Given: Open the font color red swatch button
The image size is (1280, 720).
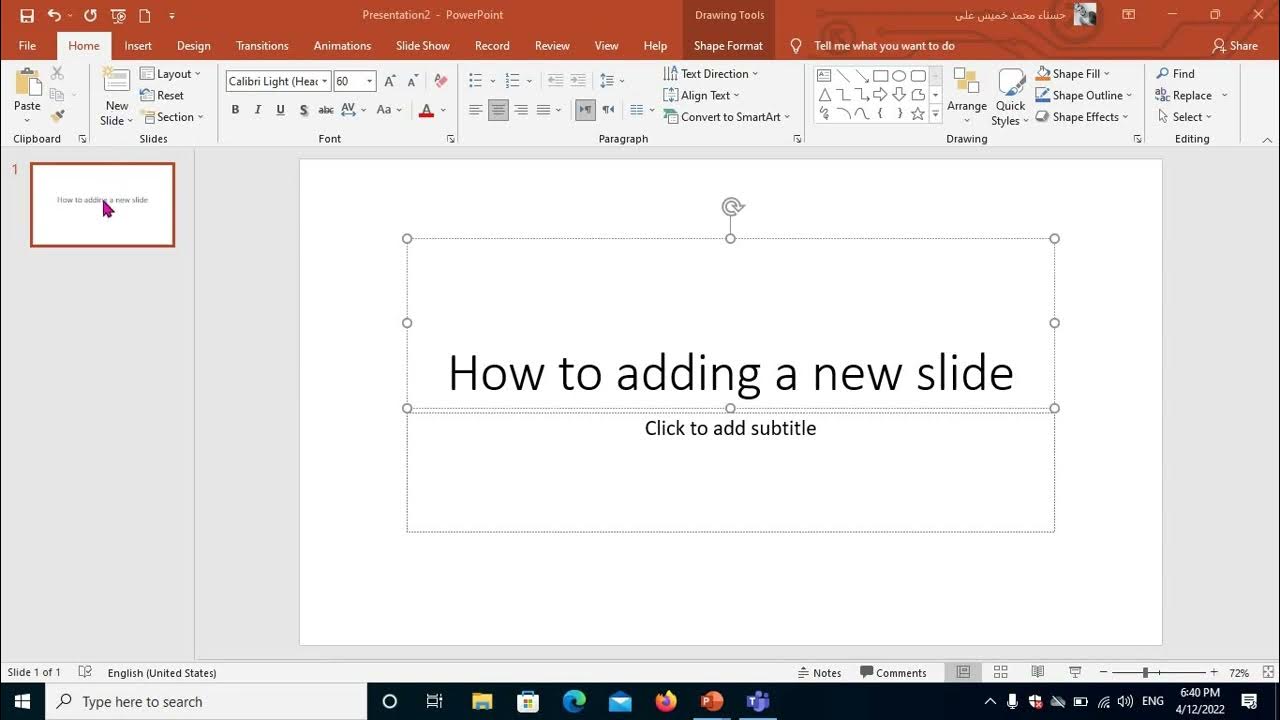Looking at the screenshot, I should (426, 110).
